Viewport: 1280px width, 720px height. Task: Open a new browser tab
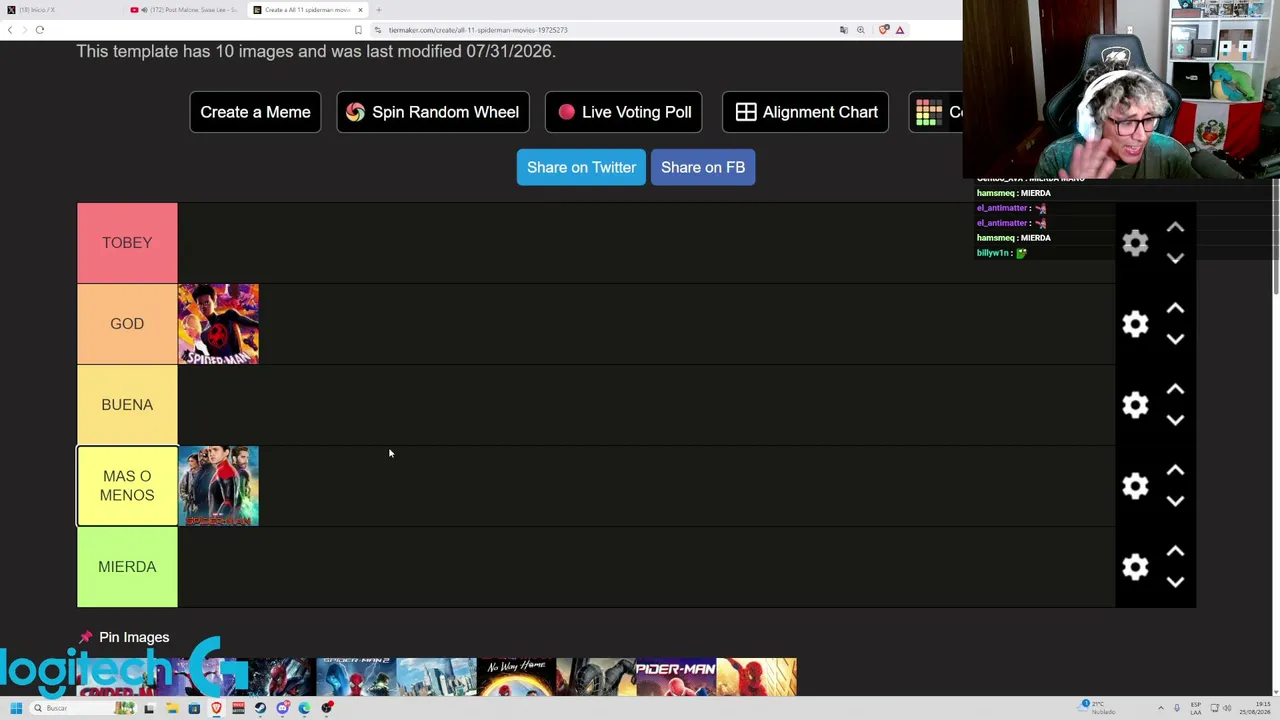pyautogui.click(x=378, y=10)
